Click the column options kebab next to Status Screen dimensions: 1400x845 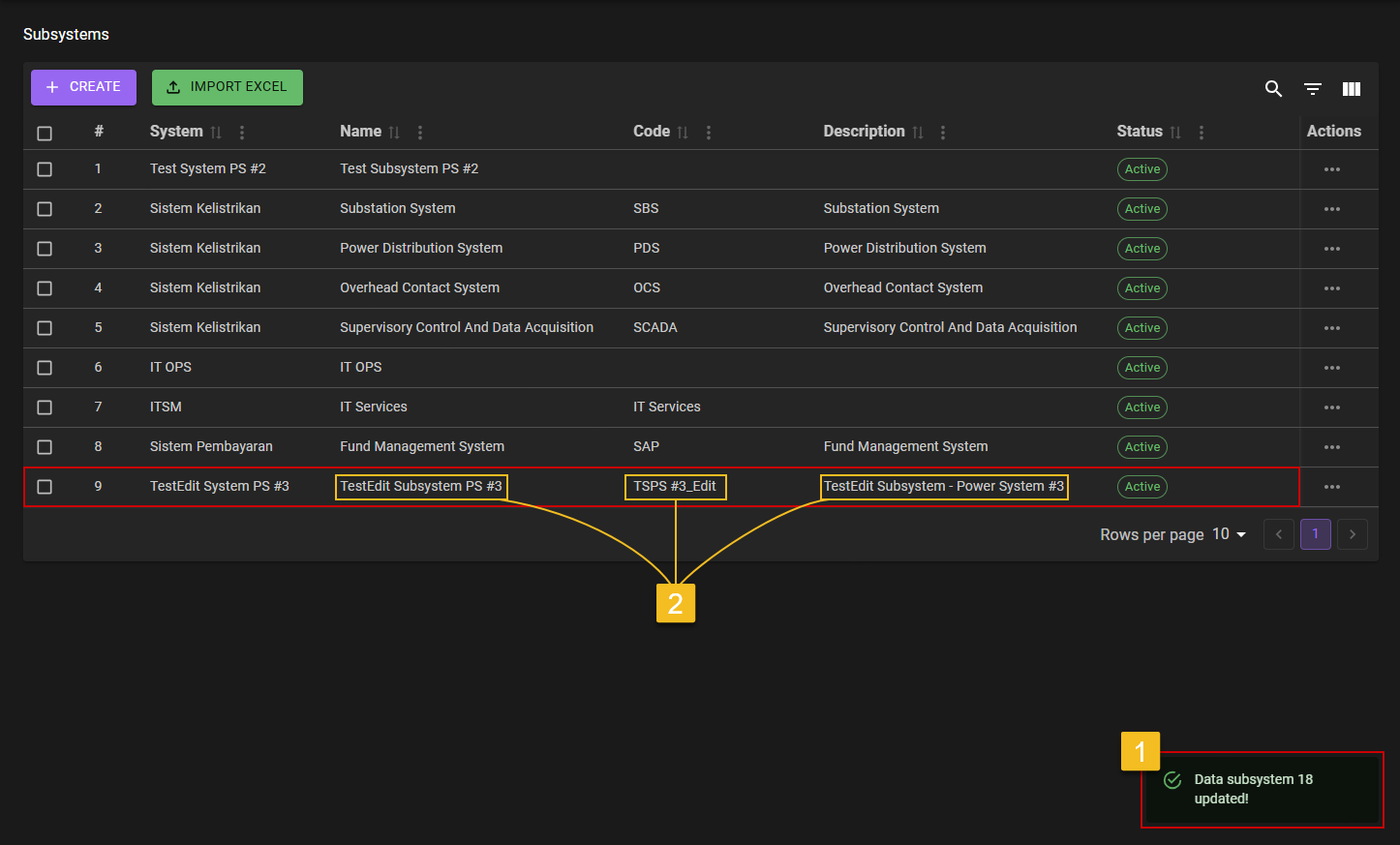(1201, 132)
